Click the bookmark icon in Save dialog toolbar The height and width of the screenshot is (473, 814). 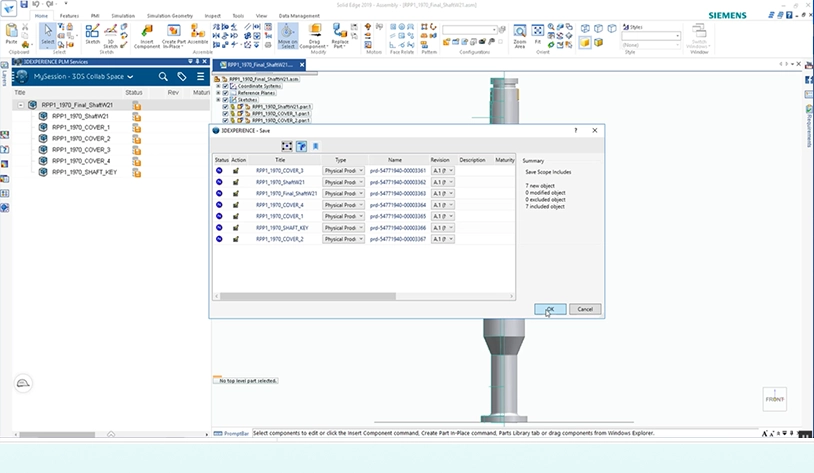click(x=315, y=146)
